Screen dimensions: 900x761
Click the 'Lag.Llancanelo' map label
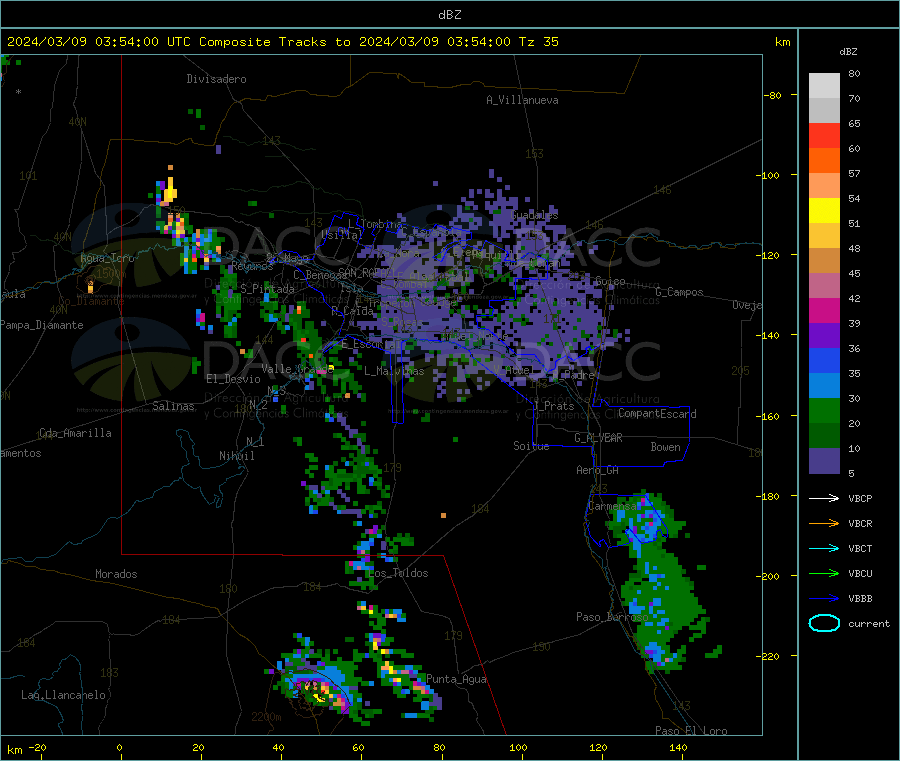63,695
